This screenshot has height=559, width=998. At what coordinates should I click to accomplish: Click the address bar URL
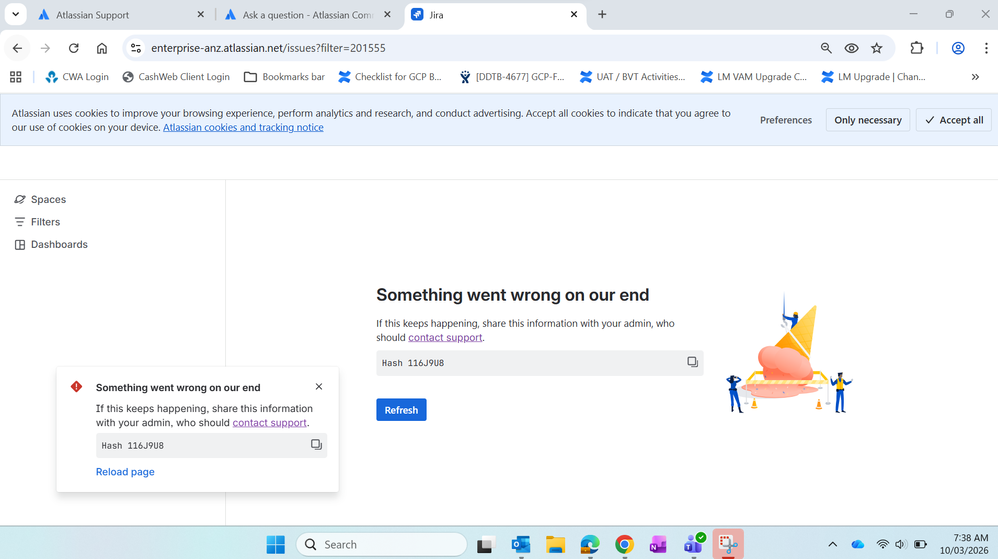click(268, 48)
